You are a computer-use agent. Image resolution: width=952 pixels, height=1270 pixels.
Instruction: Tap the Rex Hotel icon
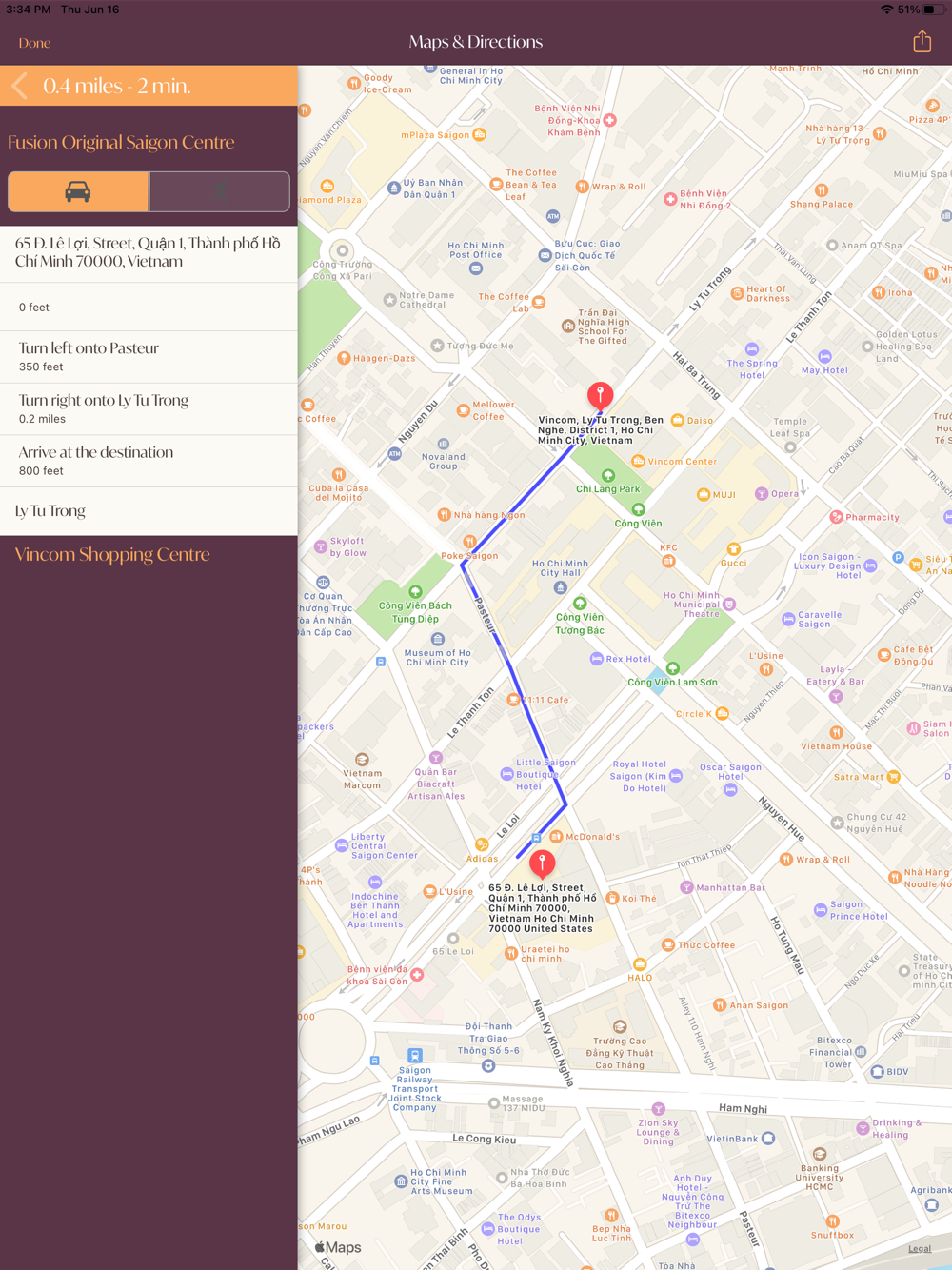(x=596, y=658)
